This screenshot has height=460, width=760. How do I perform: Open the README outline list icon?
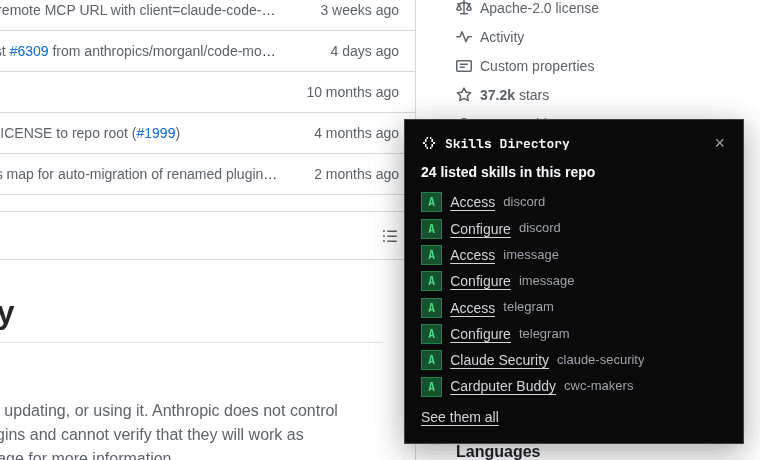pos(390,236)
